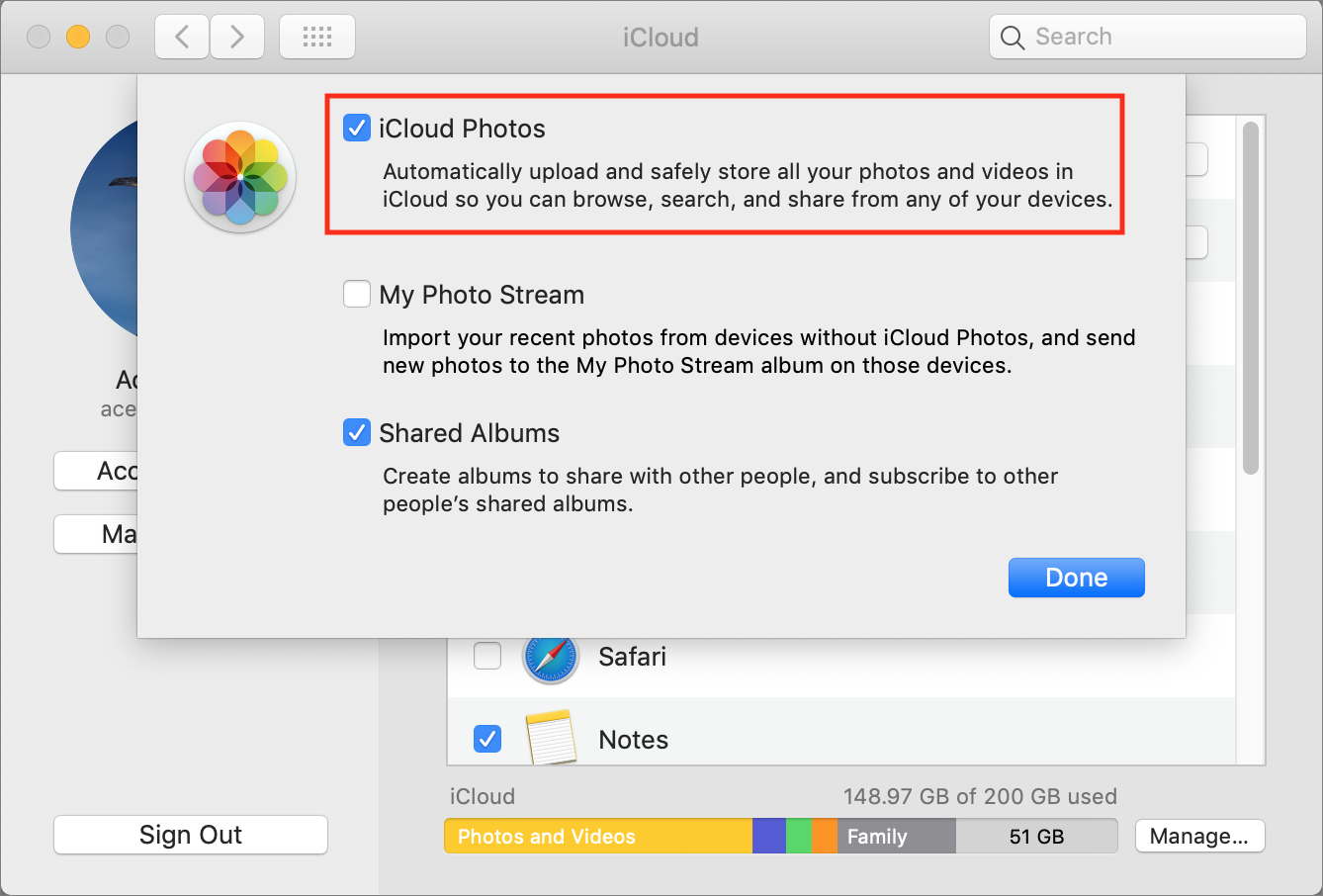
Task: Click the iCloud Photos label text
Action: 462,129
